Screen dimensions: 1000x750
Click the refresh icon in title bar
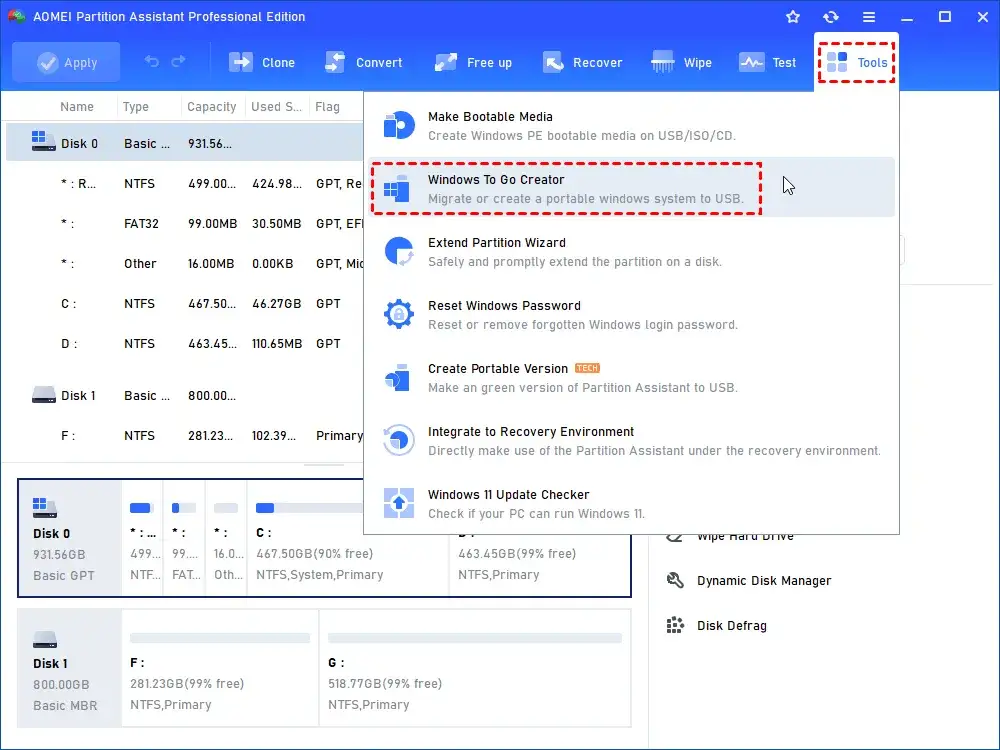(830, 17)
